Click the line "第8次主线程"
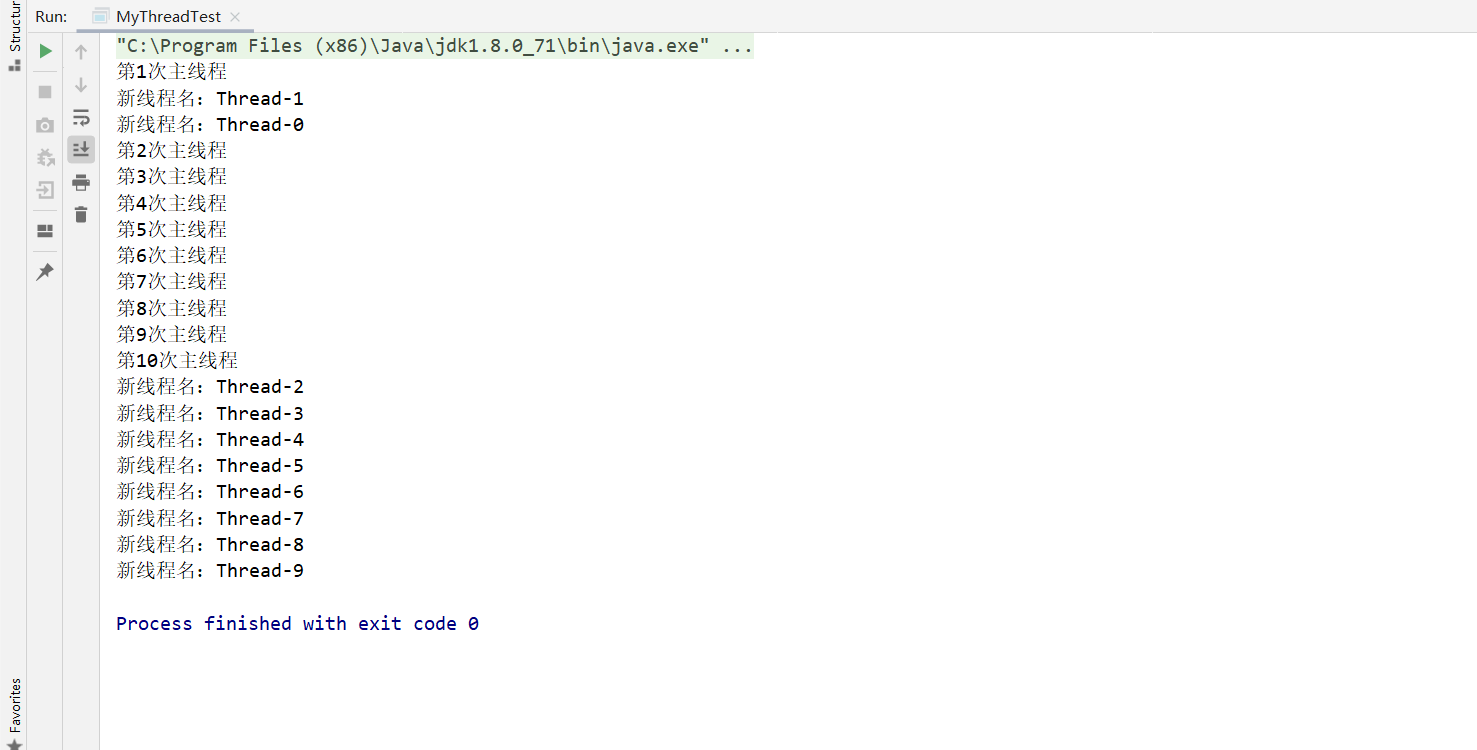The width and height of the screenshot is (1477, 750). coord(172,308)
